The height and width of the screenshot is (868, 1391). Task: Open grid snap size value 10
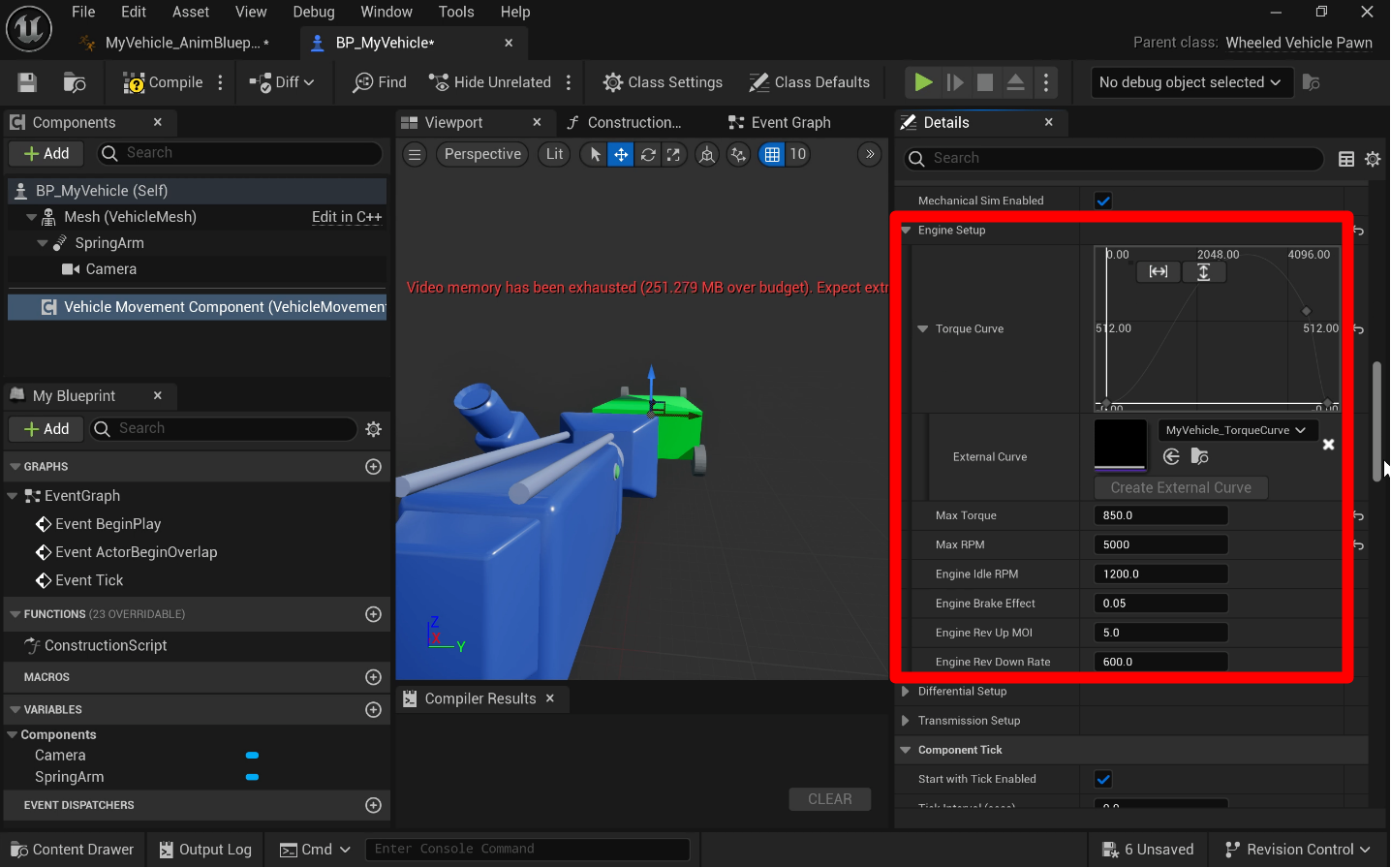[798, 154]
